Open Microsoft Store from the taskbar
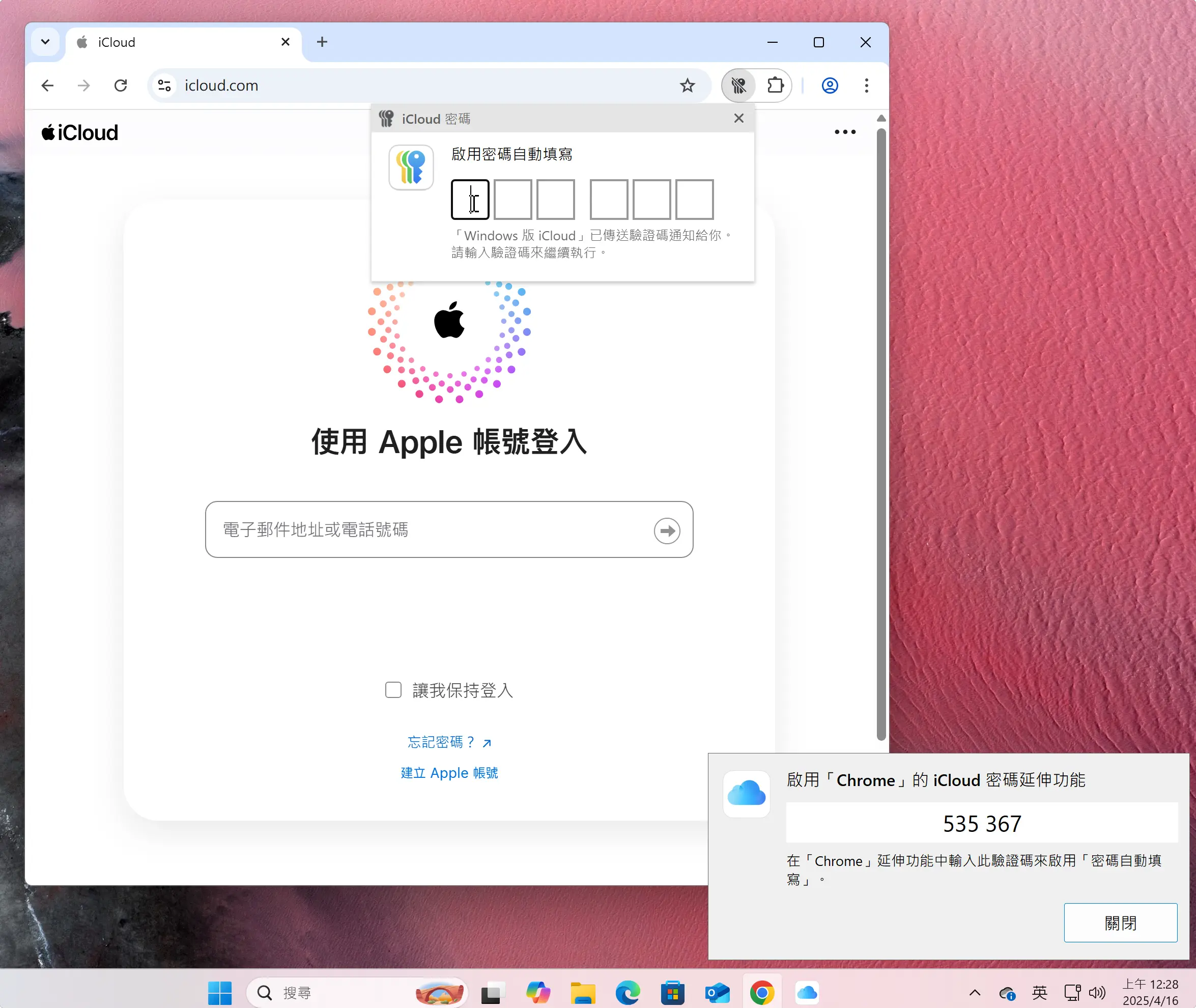 pos(672,993)
